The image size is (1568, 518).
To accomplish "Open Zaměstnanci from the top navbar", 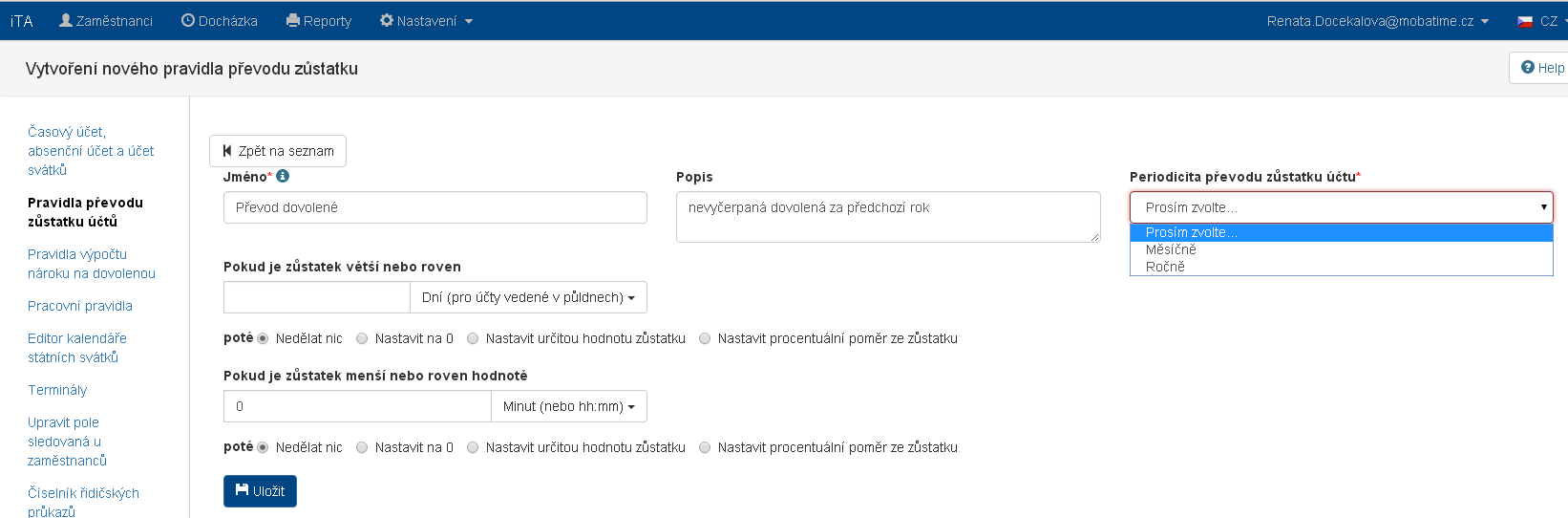I will pos(106,21).
